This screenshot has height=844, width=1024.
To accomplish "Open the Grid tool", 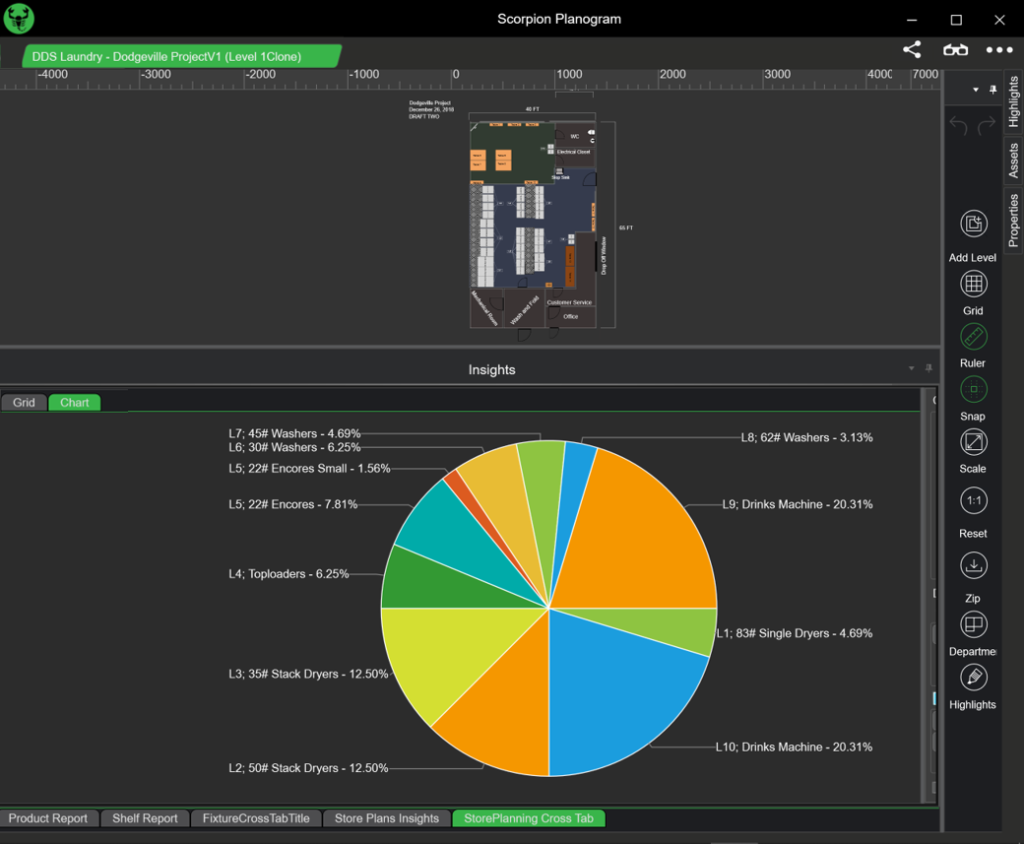I will coord(972,283).
